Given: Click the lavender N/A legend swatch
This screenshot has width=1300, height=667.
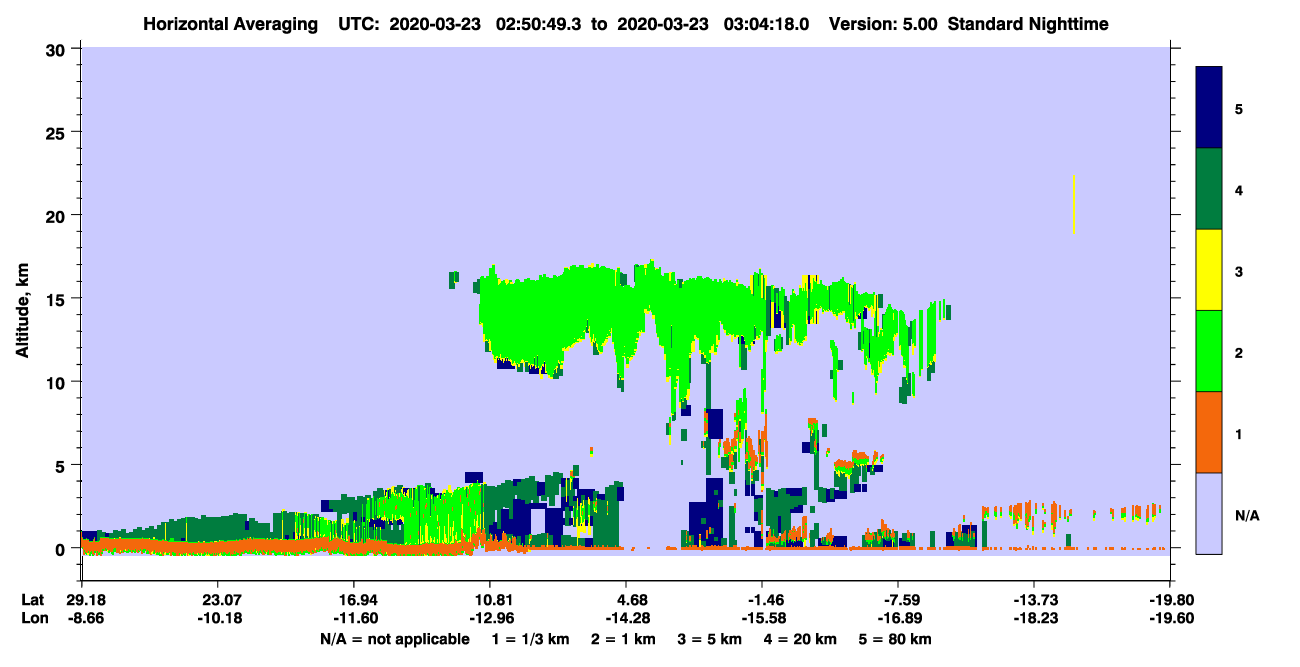Looking at the screenshot, I should tap(1209, 513).
